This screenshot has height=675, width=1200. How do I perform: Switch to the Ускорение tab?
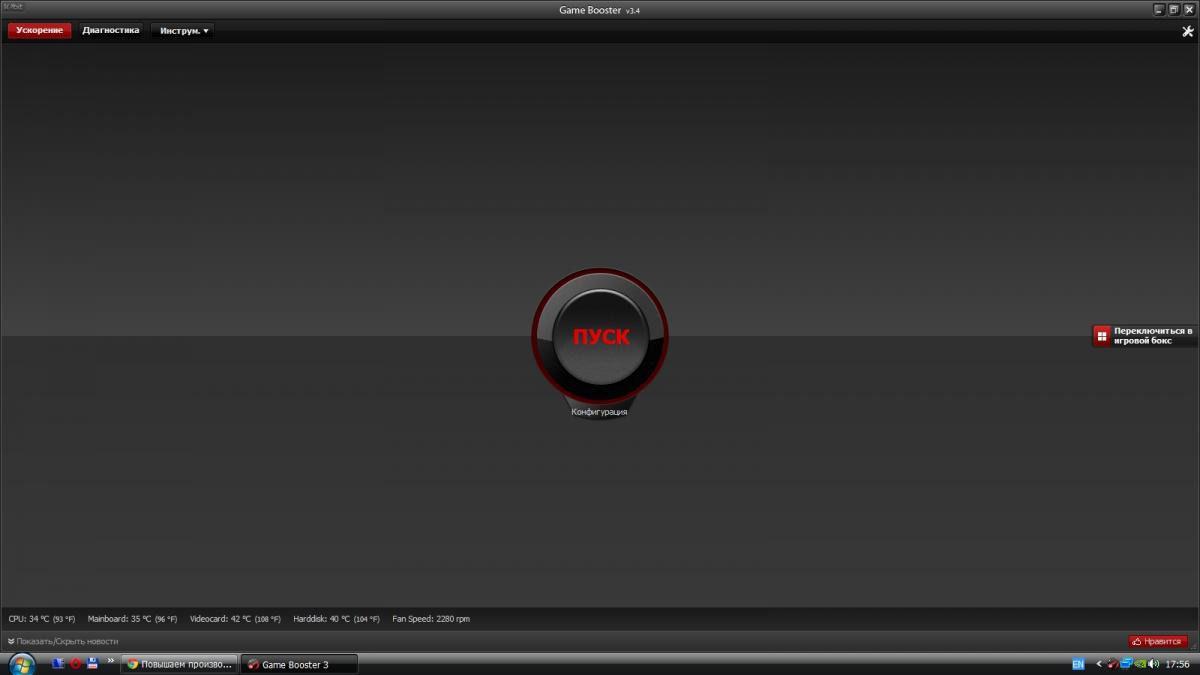[x=40, y=31]
